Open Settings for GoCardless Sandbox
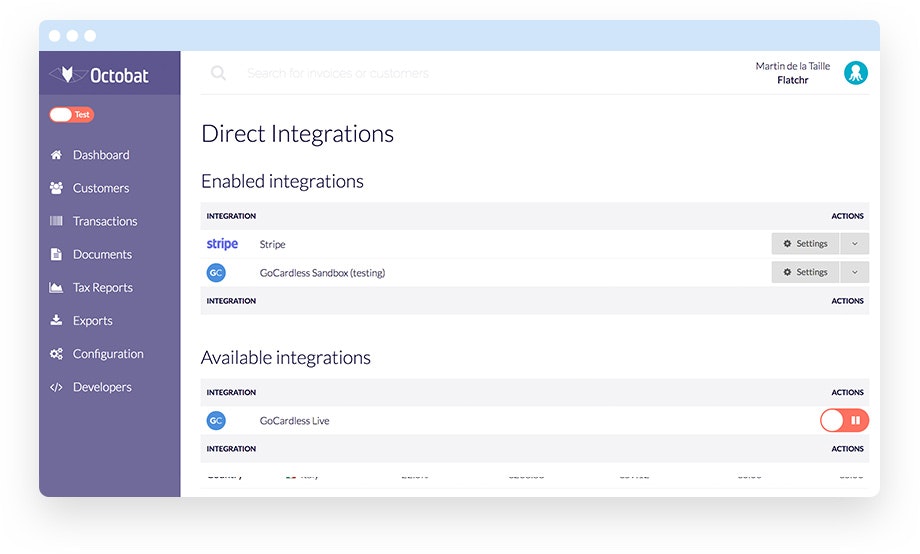 [805, 272]
